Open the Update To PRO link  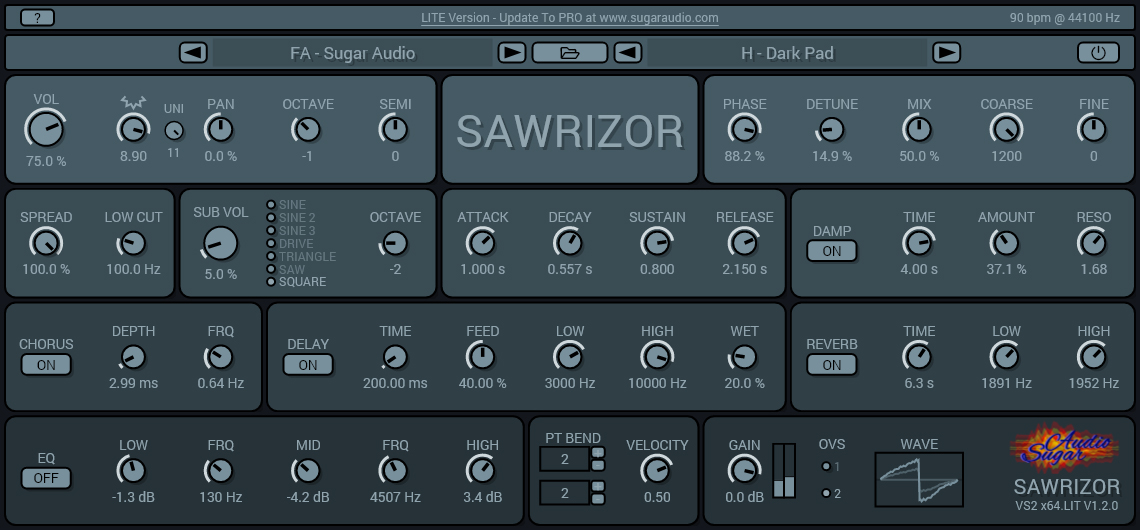(x=569, y=18)
